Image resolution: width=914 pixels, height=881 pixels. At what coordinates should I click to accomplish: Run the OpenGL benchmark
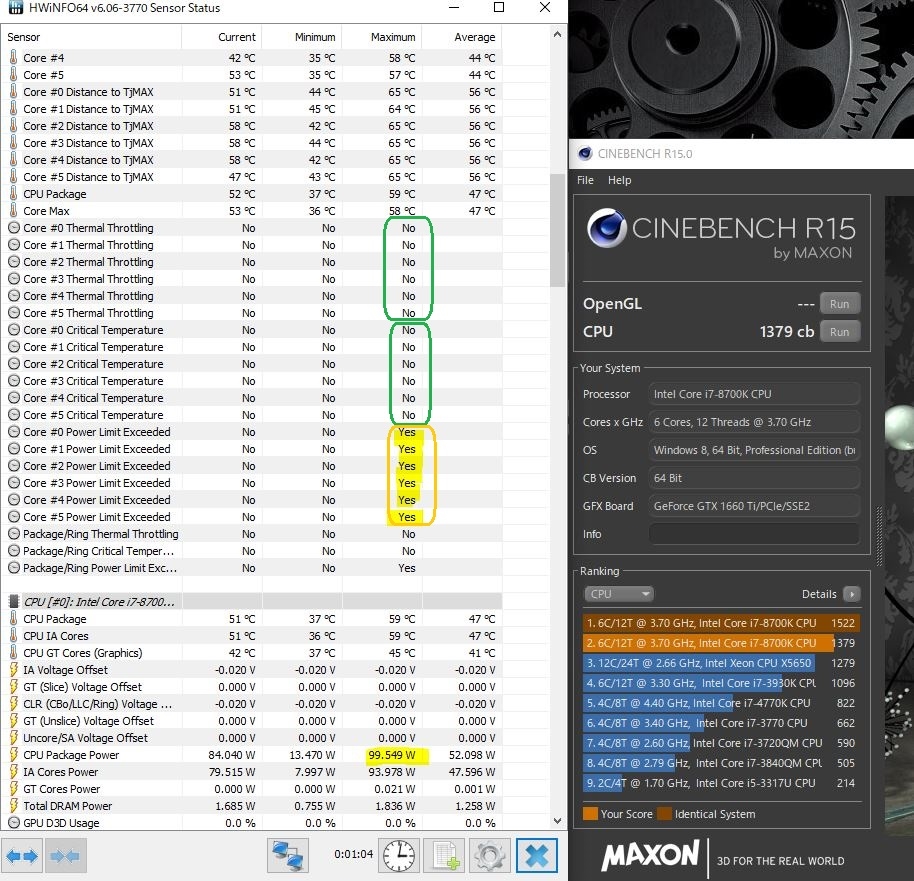pos(839,304)
